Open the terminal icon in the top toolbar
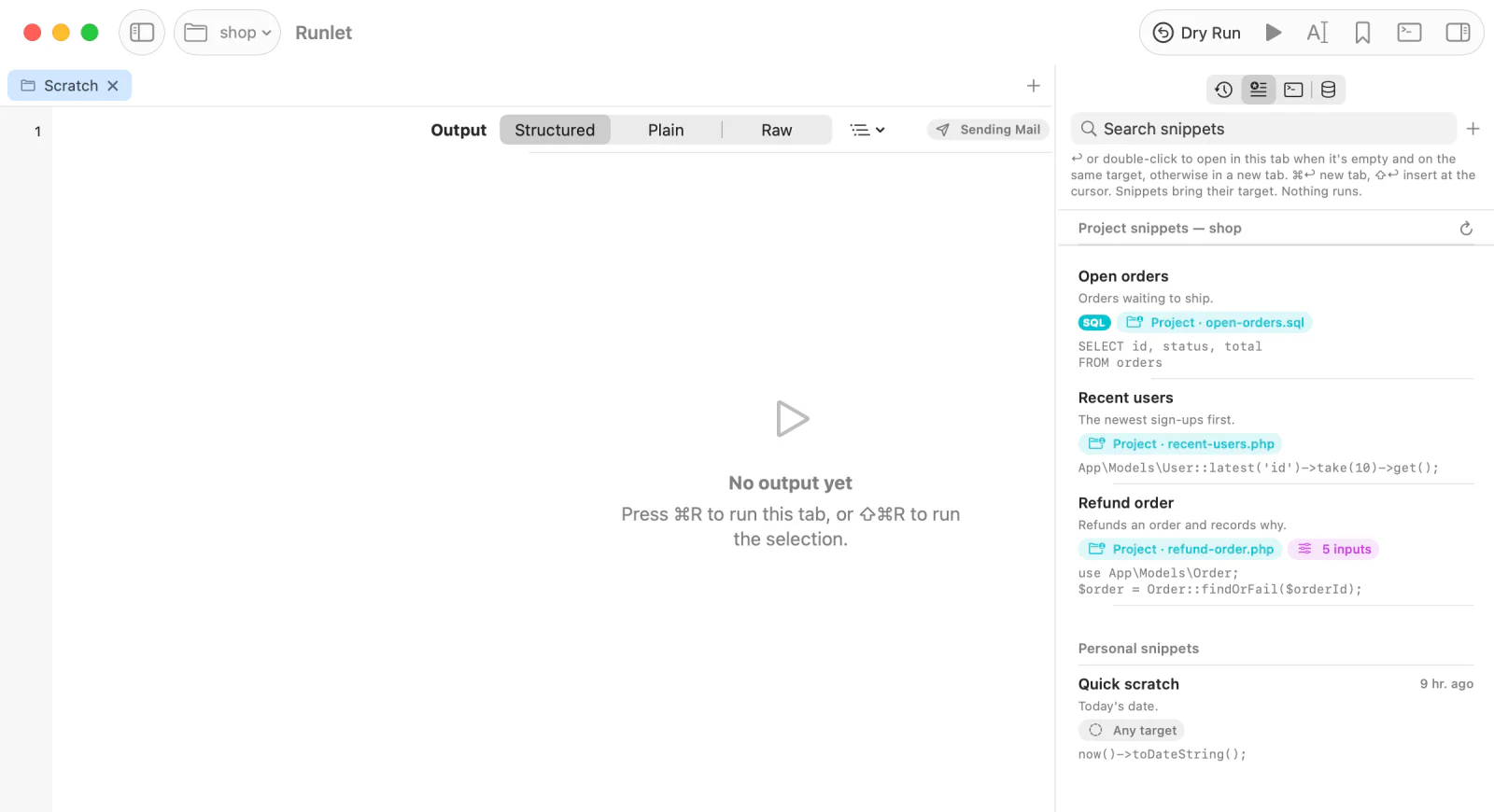This screenshot has height=812, width=1494. coord(1409,33)
